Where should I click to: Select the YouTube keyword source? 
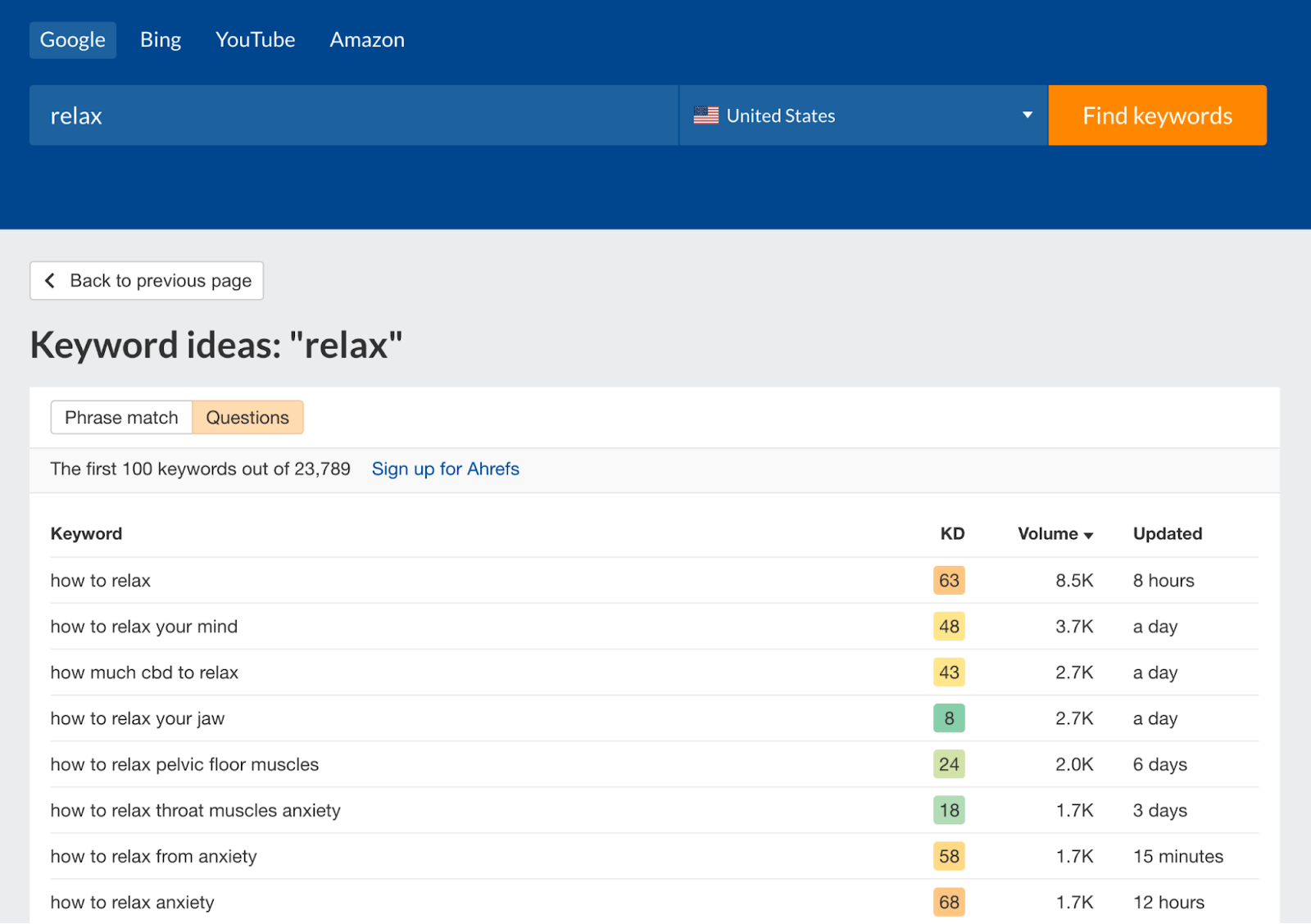[255, 39]
